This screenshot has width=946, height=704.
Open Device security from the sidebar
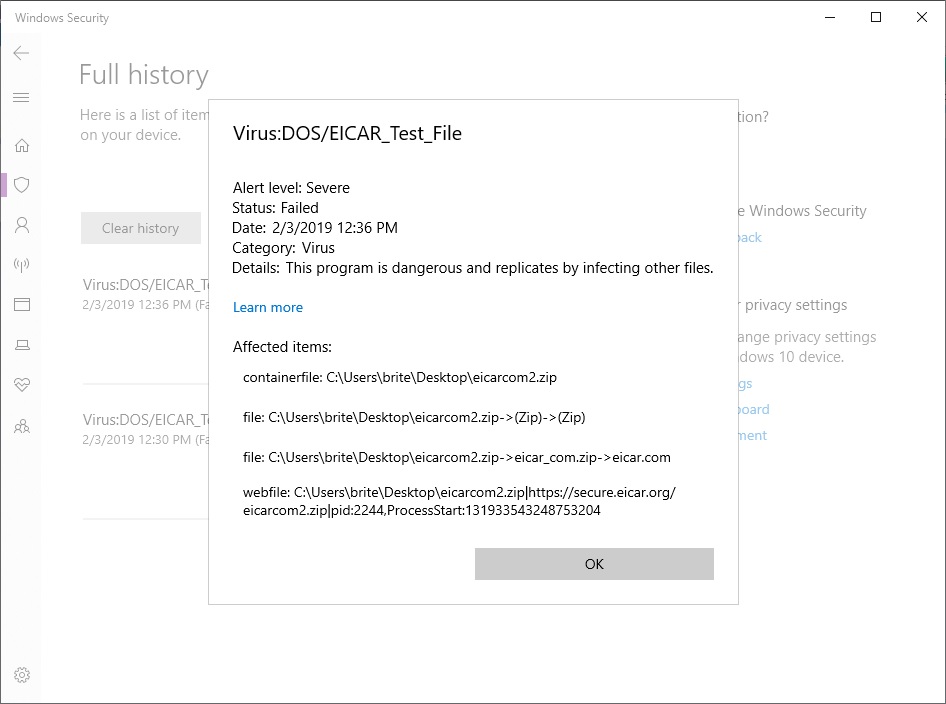coord(22,344)
